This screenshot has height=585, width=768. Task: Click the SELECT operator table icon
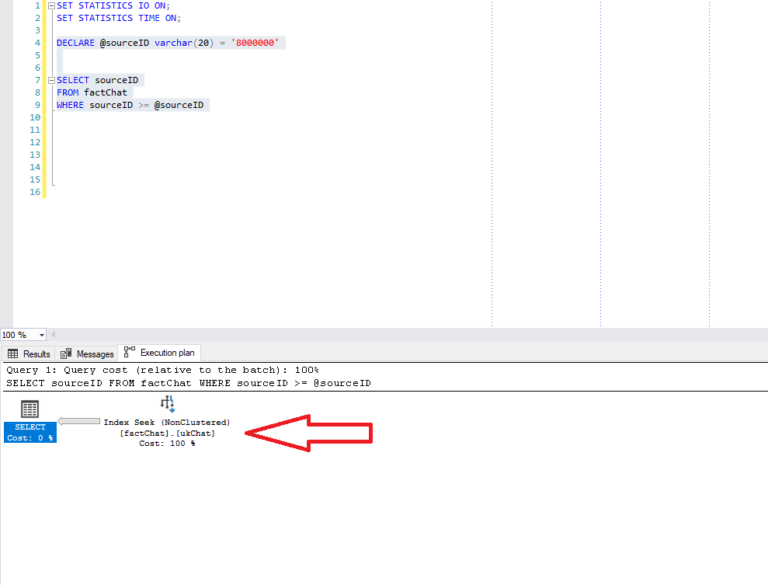point(30,408)
